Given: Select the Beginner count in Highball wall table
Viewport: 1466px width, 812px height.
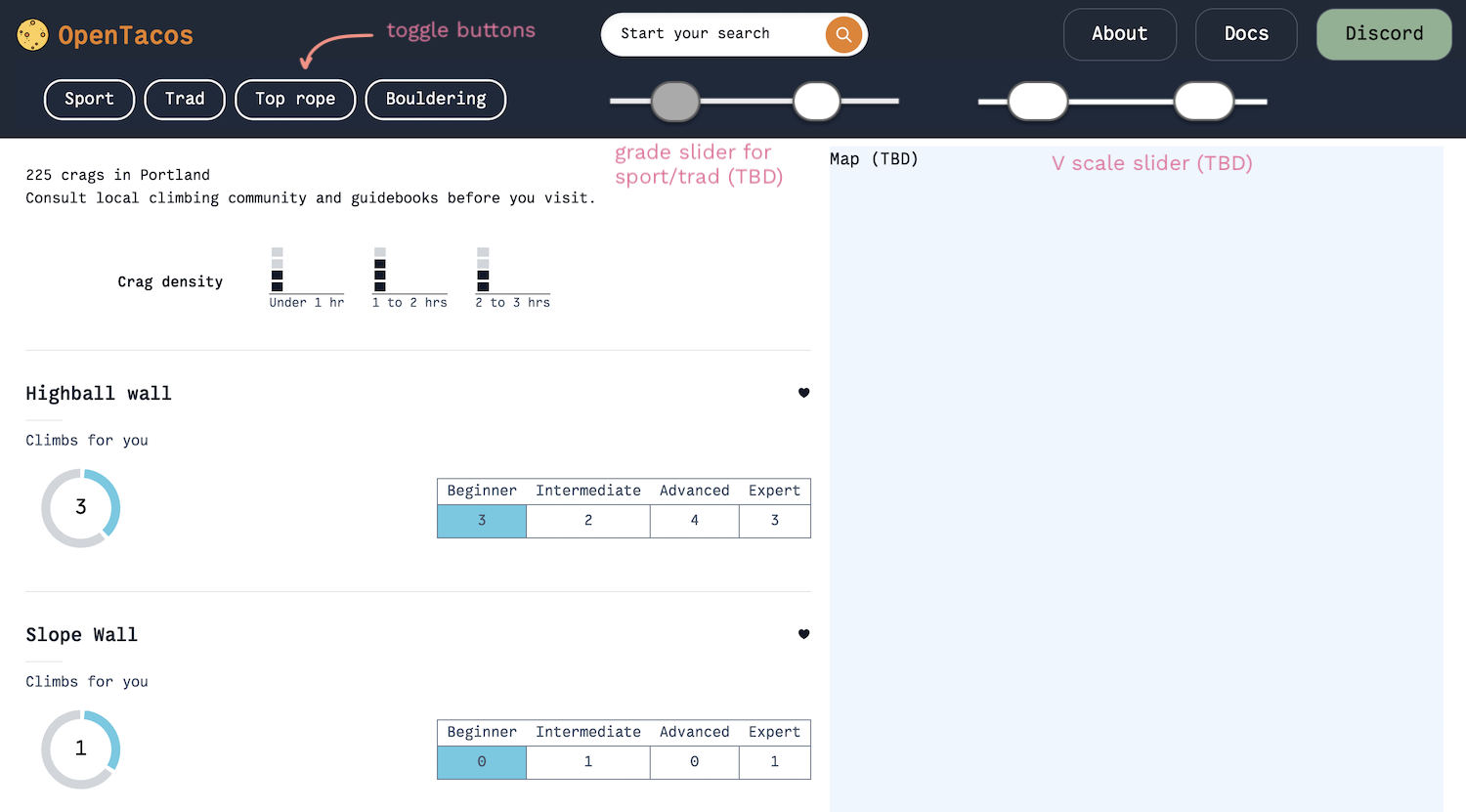Looking at the screenshot, I should (481, 521).
